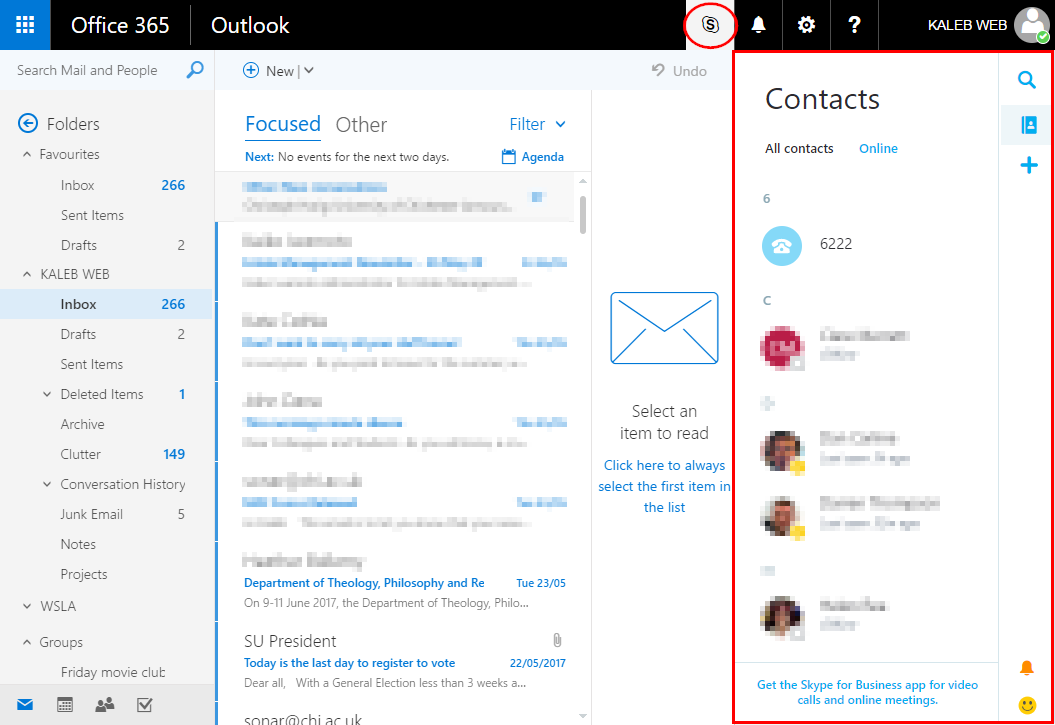Collapse the Favourites section
This screenshot has height=725, width=1055.
click(27, 154)
